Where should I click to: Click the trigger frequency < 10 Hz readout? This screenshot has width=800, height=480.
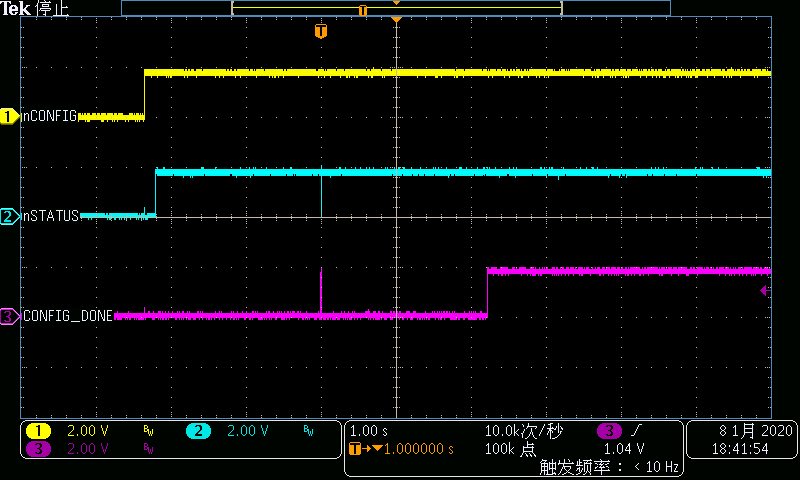coord(609,467)
